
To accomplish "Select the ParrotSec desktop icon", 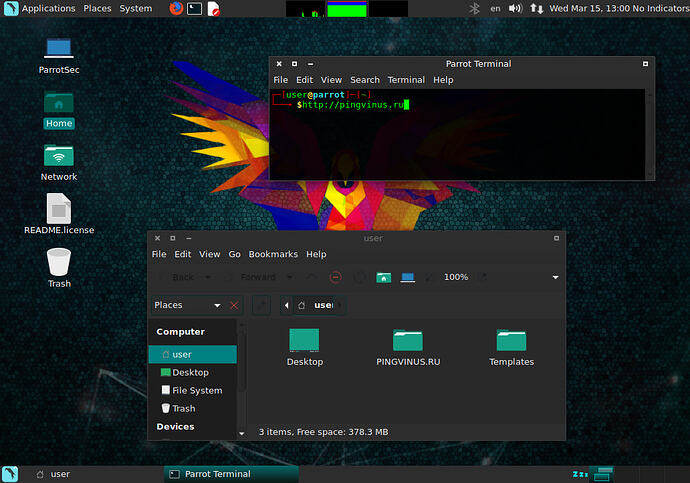I will click(x=59, y=56).
